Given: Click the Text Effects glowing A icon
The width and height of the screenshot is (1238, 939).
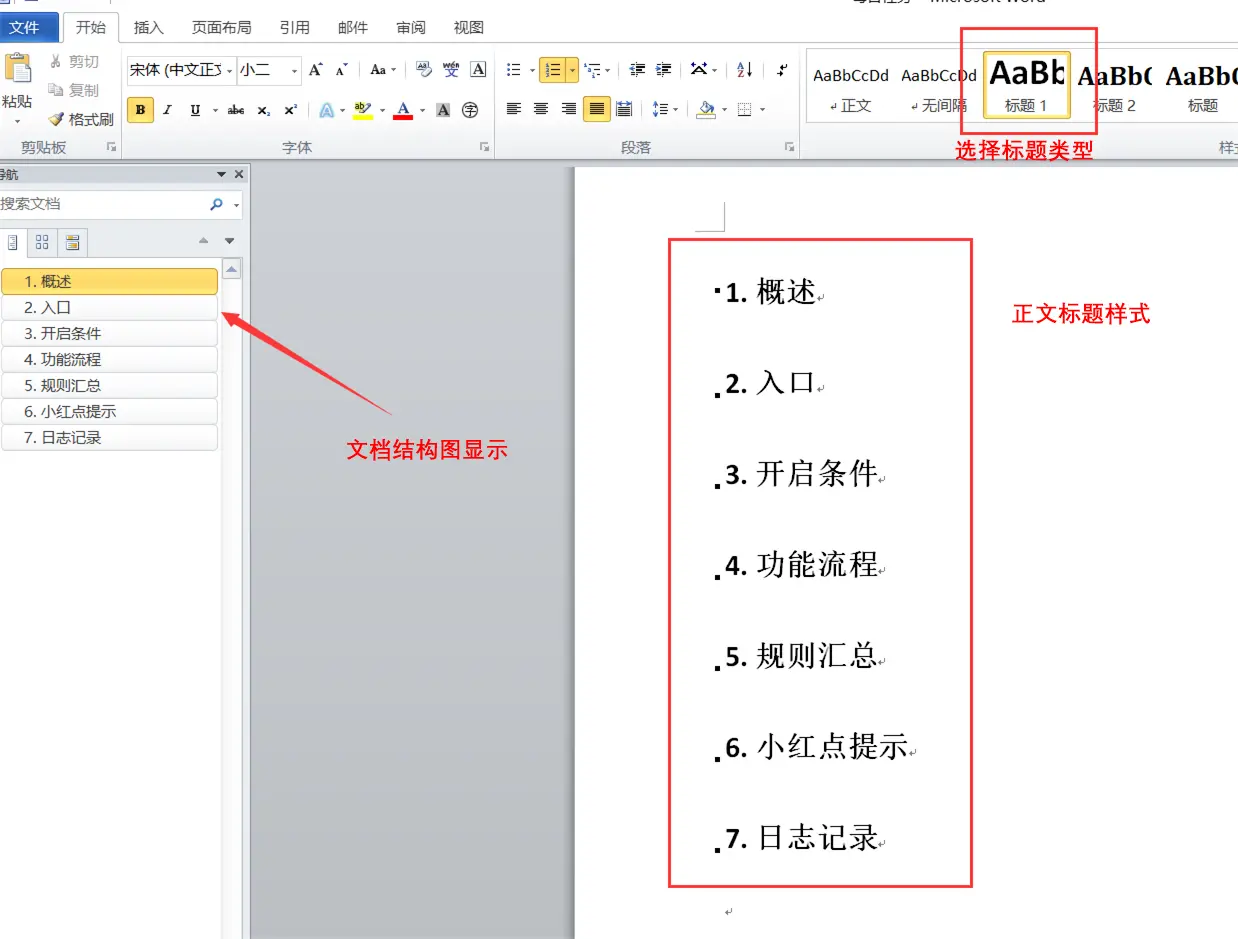Looking at the screenshot, I should (326, 110).
